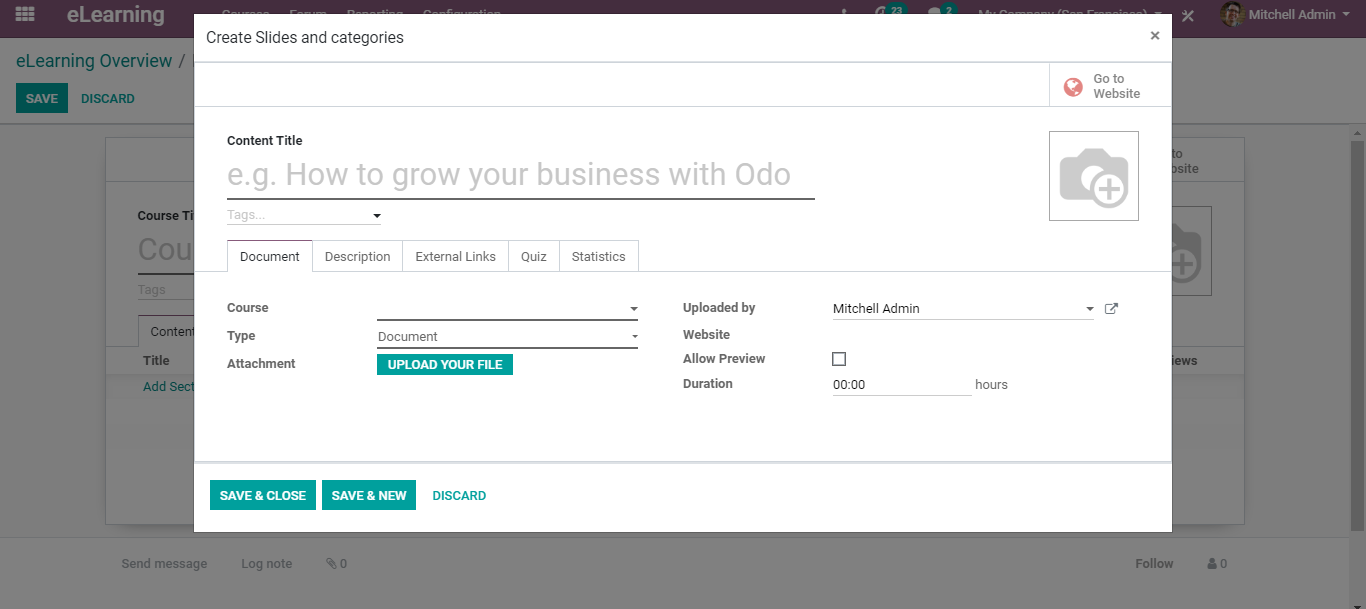This screenshot has width=1366, height=609.
Task: Click the Follow button in chatter
Action: pyautogui.click(x=1154, y=564)
